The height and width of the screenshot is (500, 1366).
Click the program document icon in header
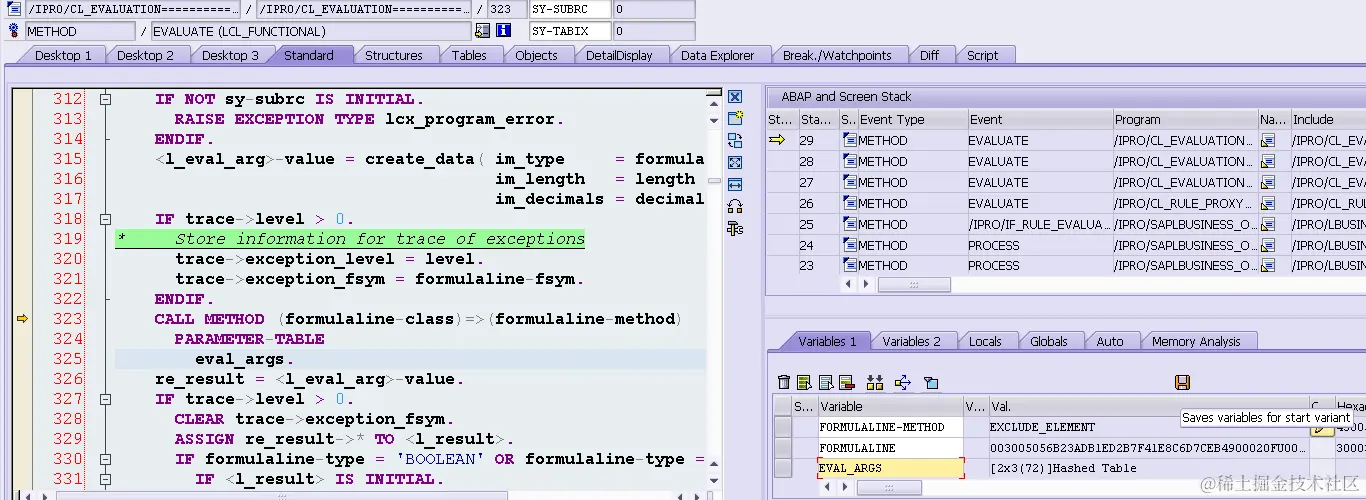point(14,9)
